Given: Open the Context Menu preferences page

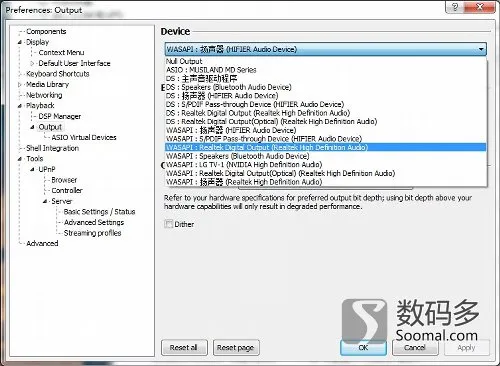Looking at the screenshot, I should 61,53.
